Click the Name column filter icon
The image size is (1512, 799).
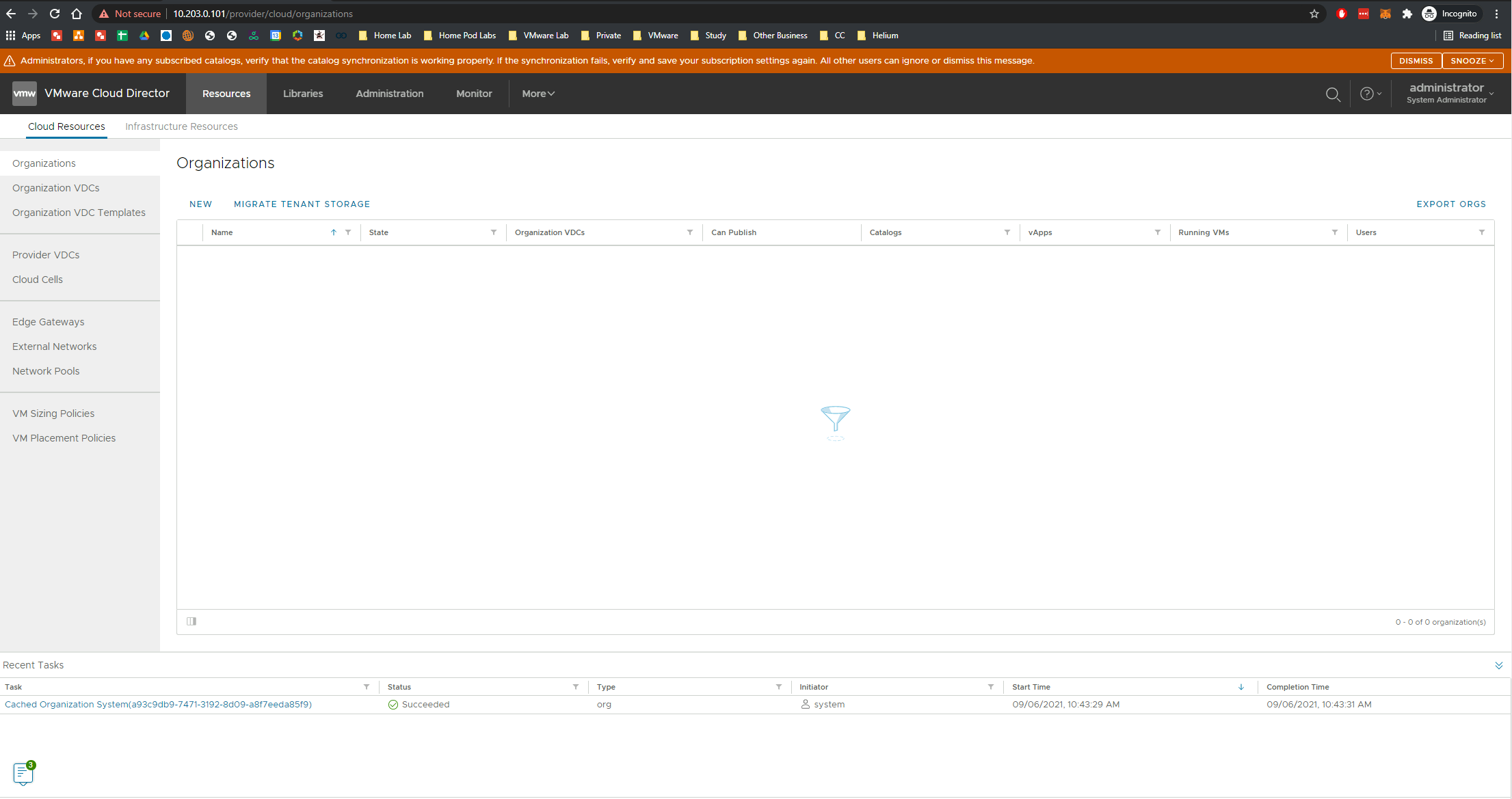point(348,232)
